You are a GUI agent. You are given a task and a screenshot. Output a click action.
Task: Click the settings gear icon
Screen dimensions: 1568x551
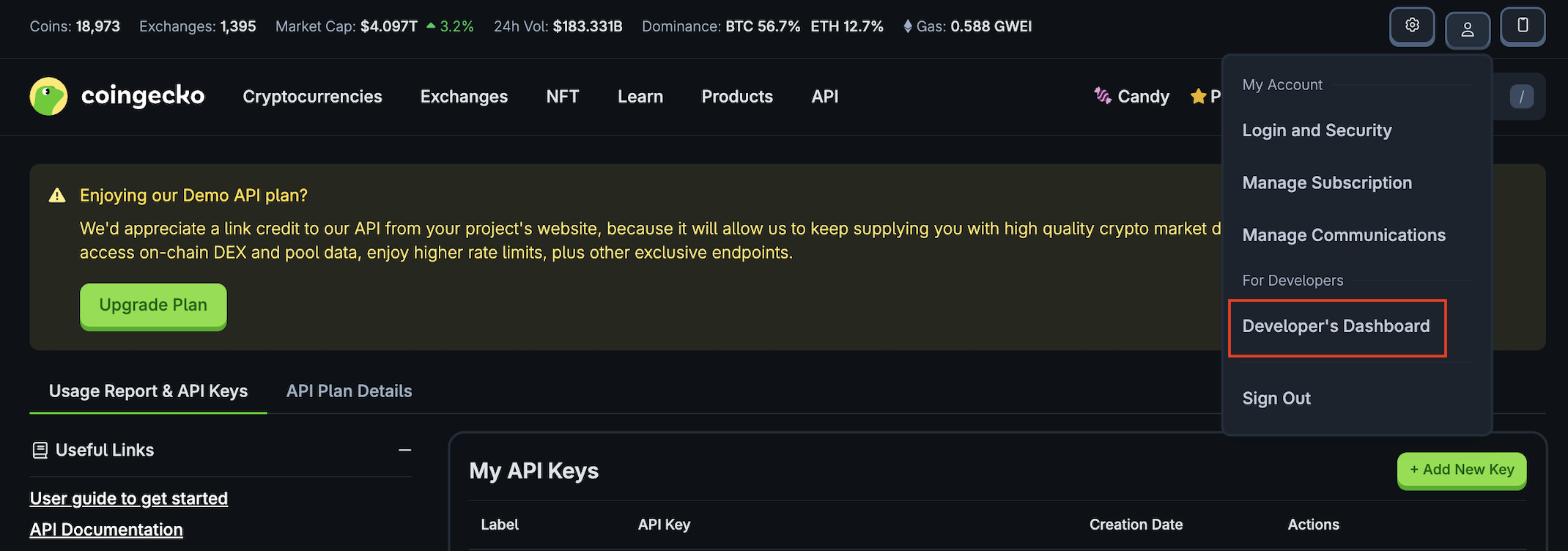tap(1412, 26)
